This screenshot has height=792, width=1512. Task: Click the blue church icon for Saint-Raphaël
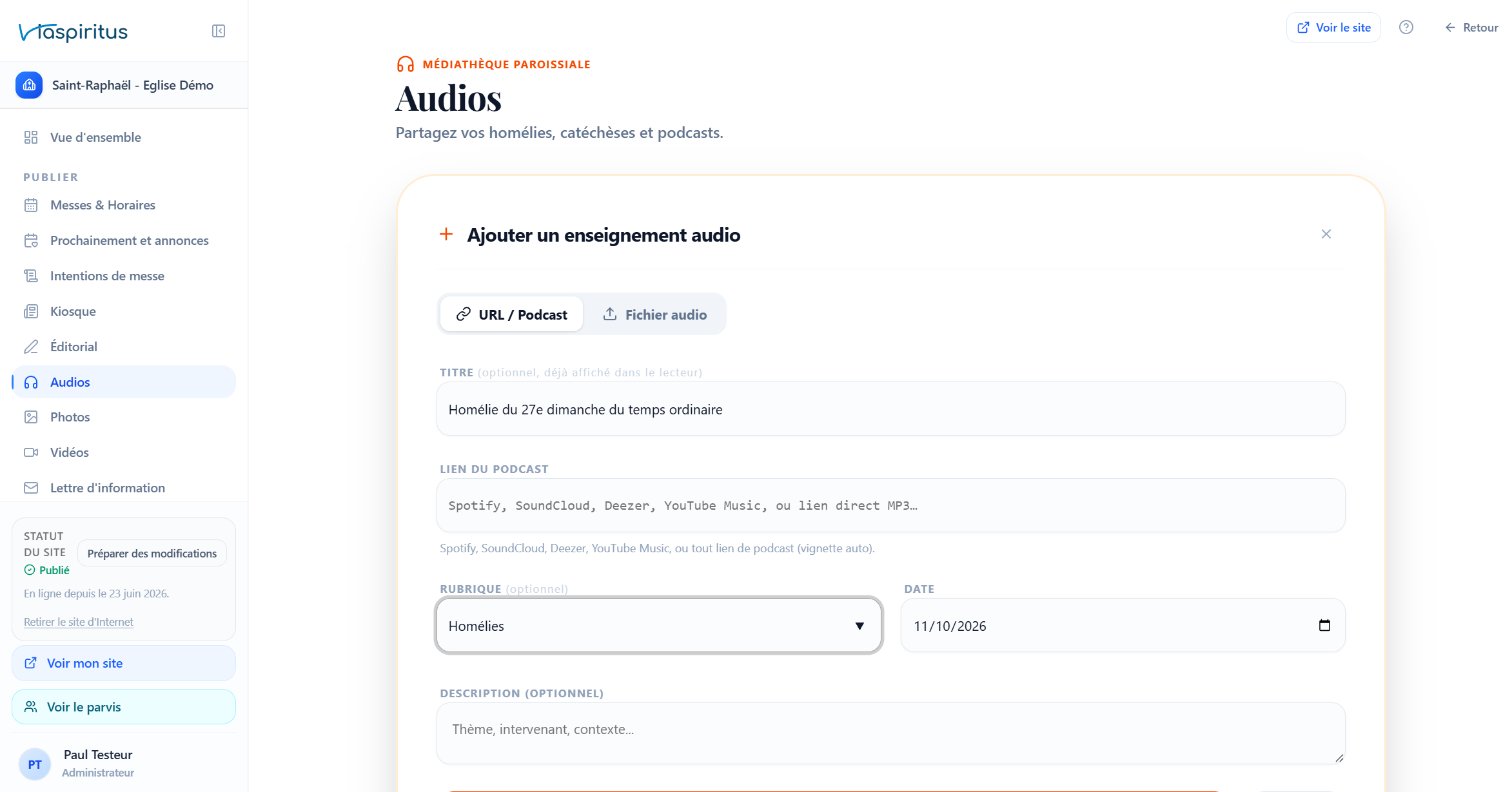point(29,85)
